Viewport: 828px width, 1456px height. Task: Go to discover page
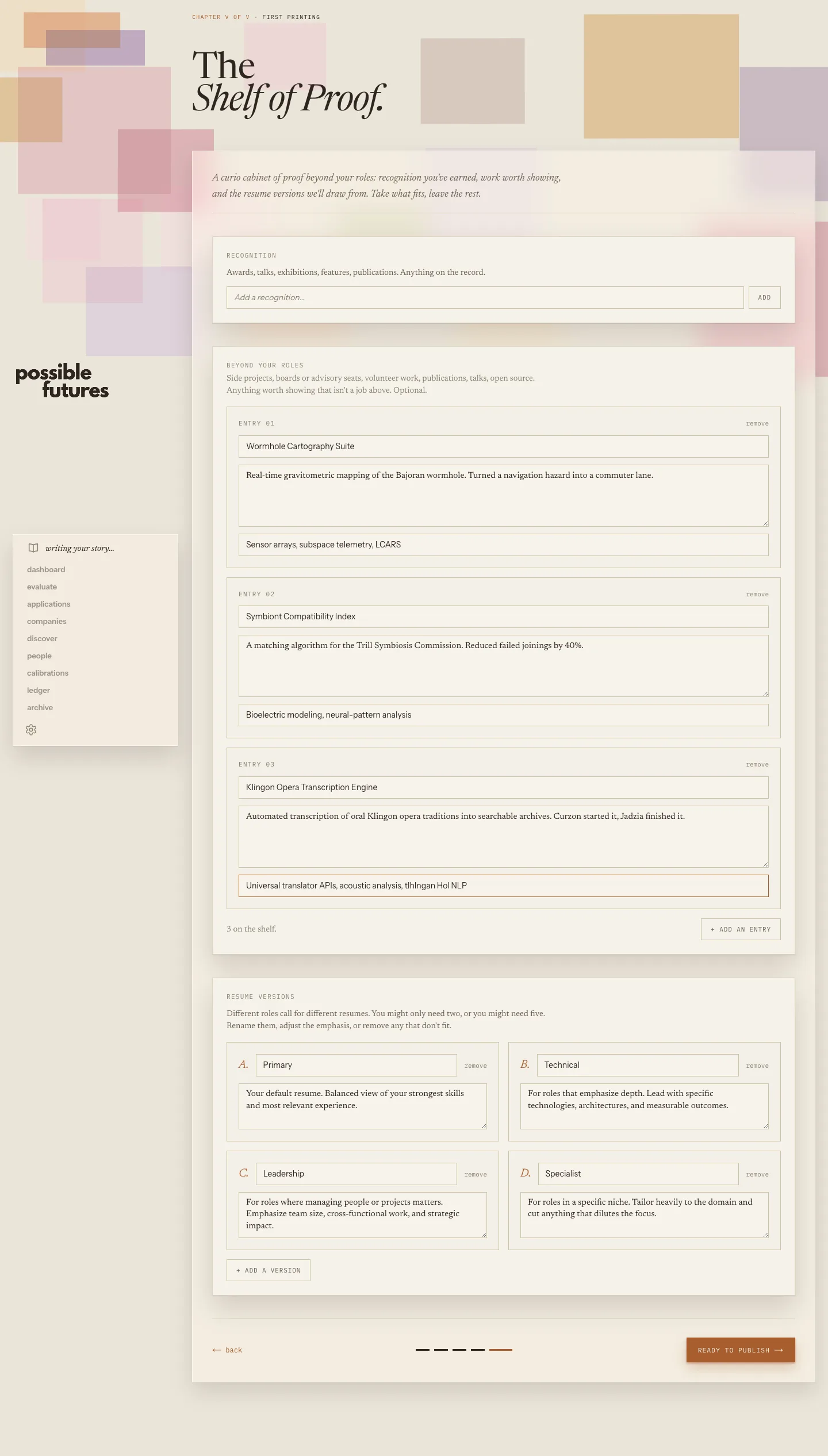42,638
